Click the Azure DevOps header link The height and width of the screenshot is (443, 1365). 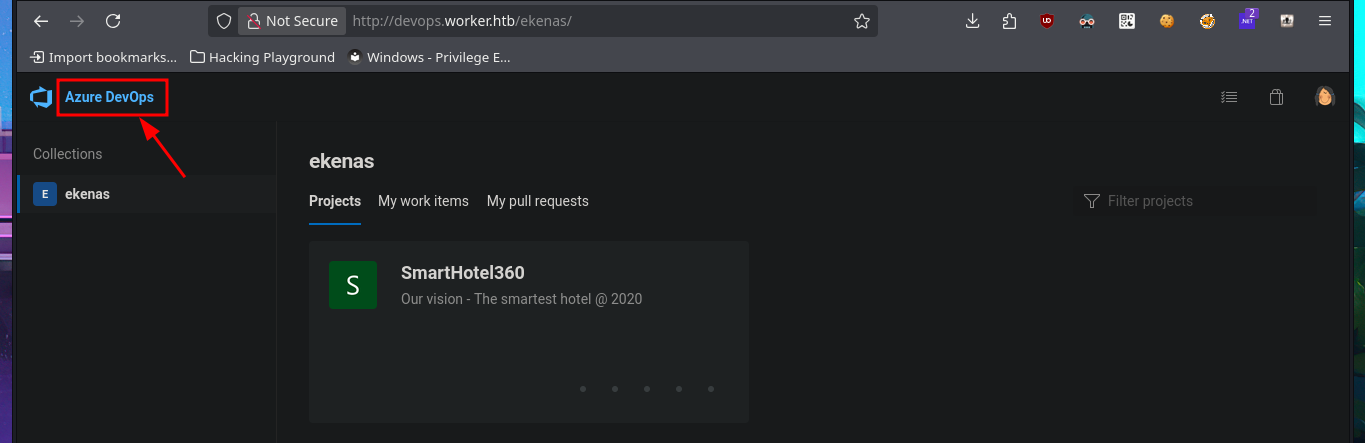[x=109, y=97]
